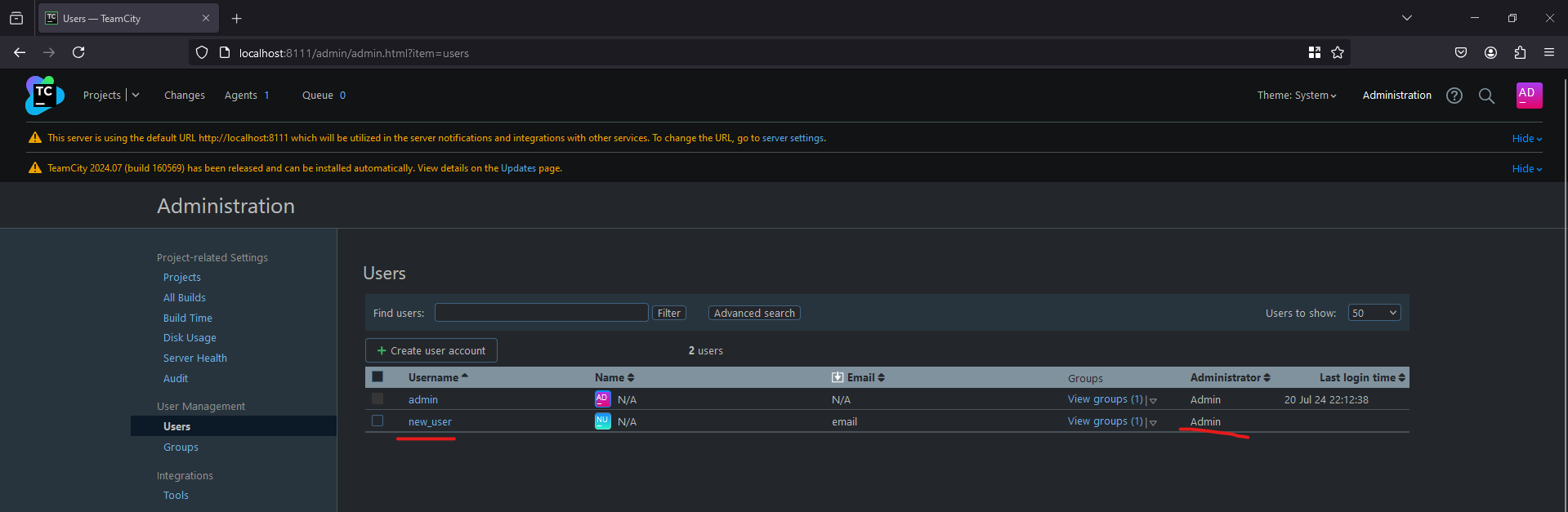The height and width of the screenshot is (512, 1568).
Task: Open Disk Usage in the sidebar
Action: 190,338
